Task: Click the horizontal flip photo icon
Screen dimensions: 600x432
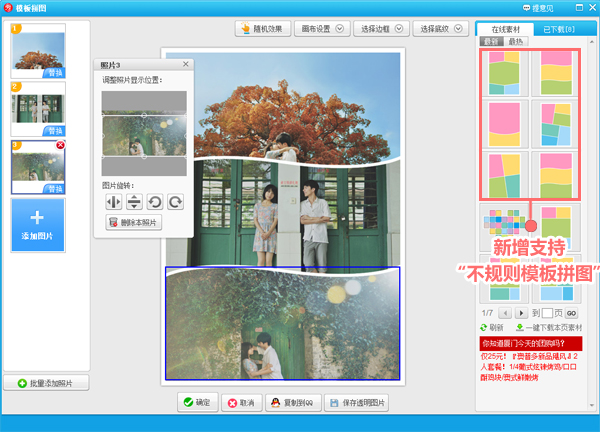Action: click(x=114, y=202)
